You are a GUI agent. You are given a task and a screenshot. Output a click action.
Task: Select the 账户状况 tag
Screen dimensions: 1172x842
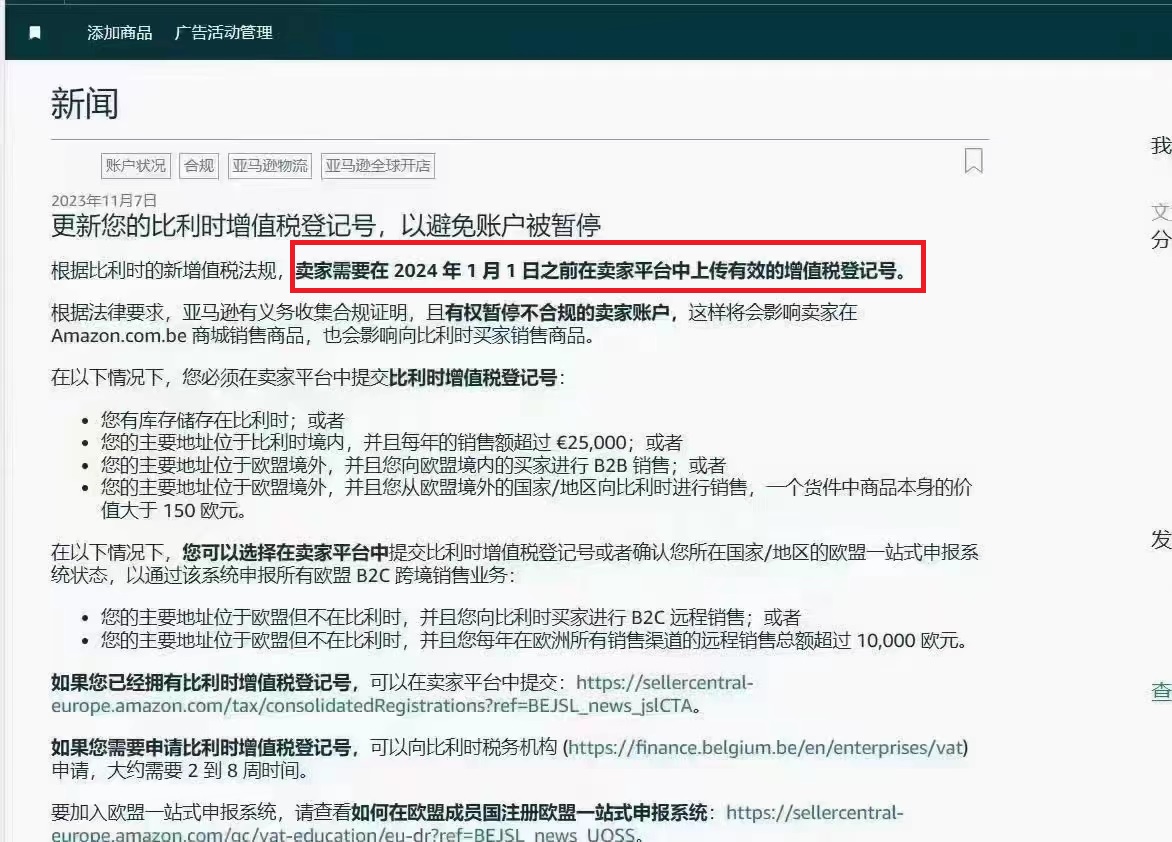click(136, 166)
